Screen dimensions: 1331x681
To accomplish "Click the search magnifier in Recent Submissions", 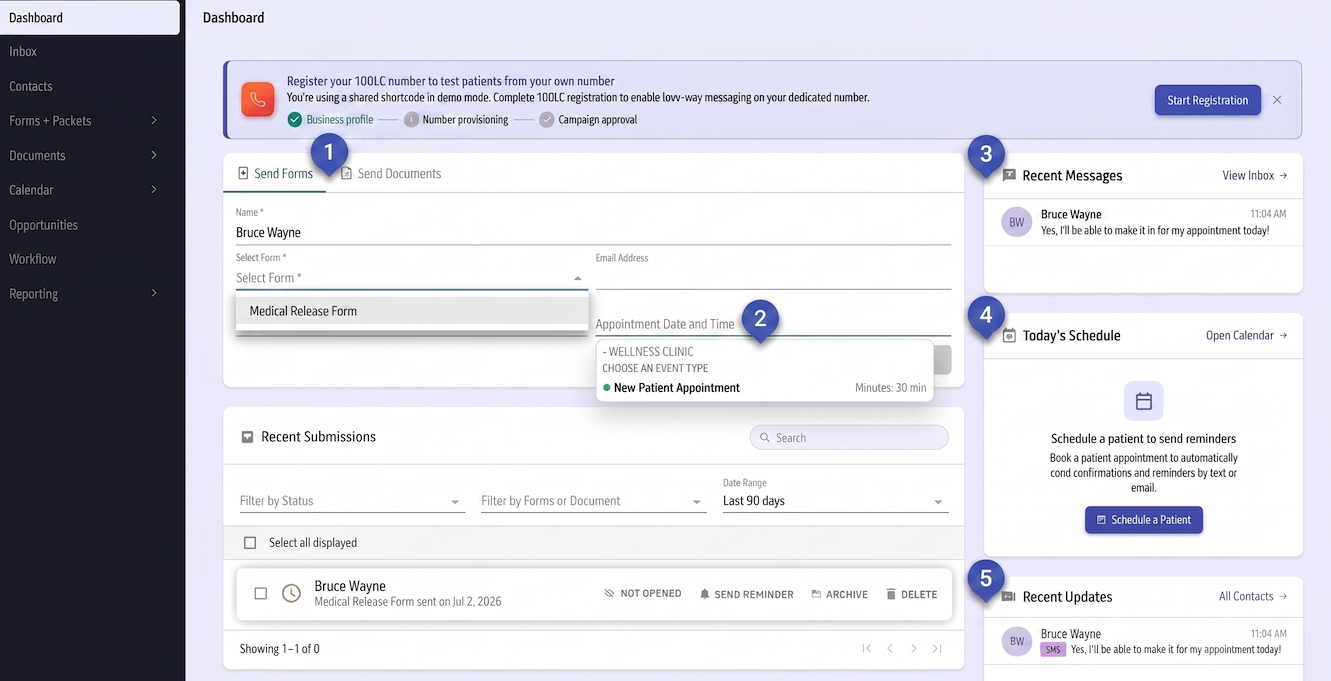I will coord(765,438).
